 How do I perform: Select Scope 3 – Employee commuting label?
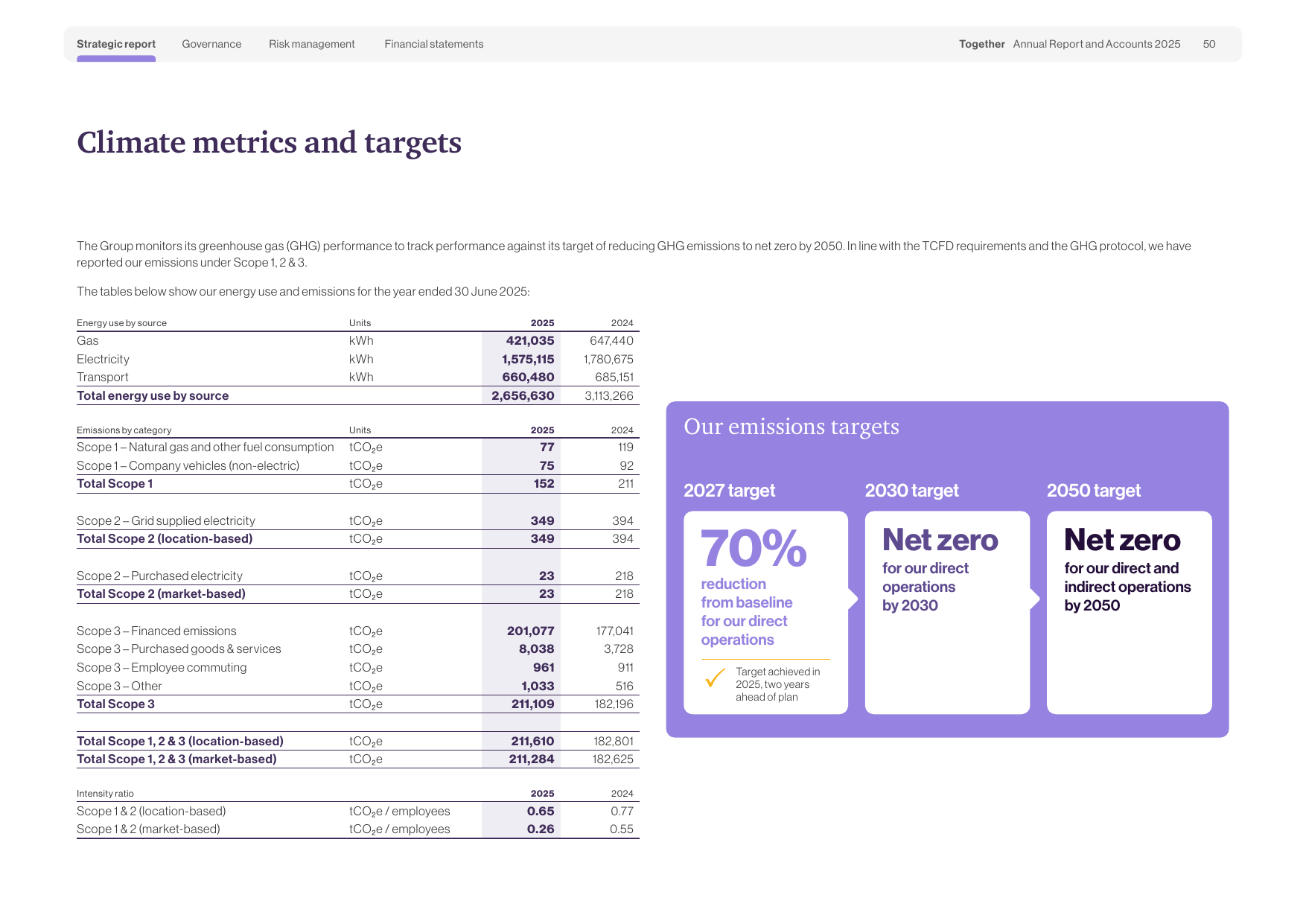[162, 668]
